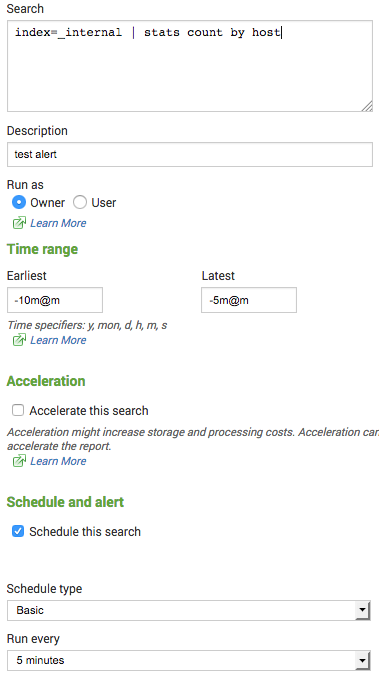Click the external link icon under Run as
Screen dimensions: 379x679
[19, 223]
